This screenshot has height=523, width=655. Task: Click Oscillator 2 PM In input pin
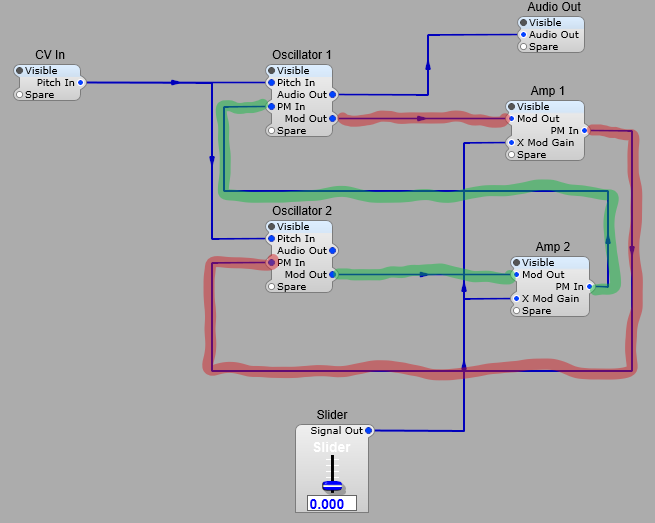271,263
